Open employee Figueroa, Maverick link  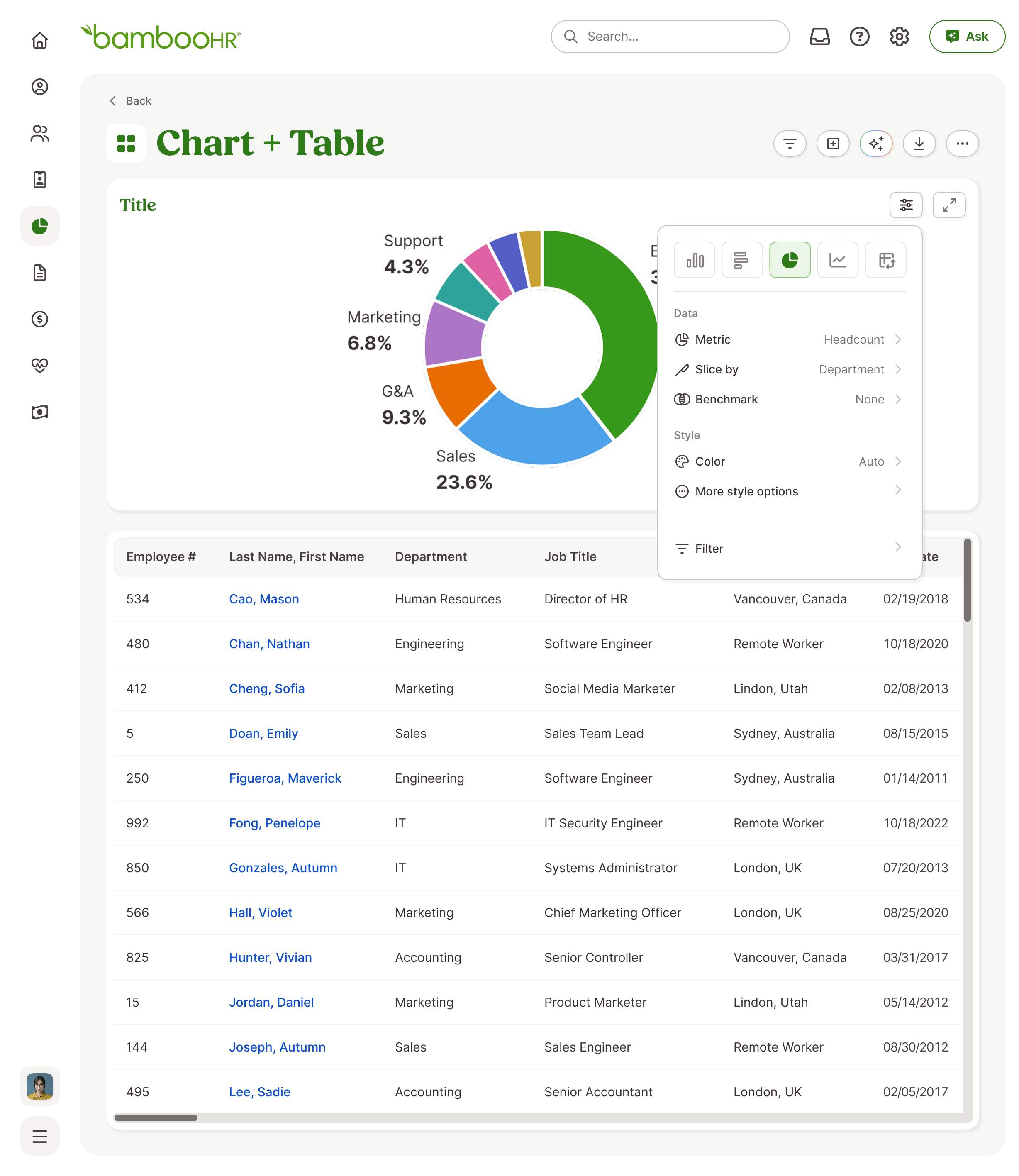point(285,778)
